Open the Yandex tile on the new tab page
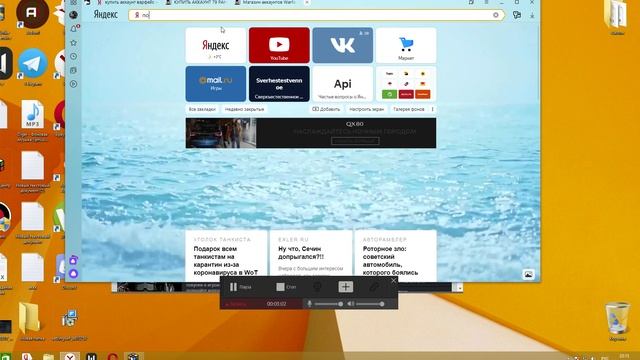Image resolution: width=640 pixels, height=360 pixels. click(x=216, y=45)
